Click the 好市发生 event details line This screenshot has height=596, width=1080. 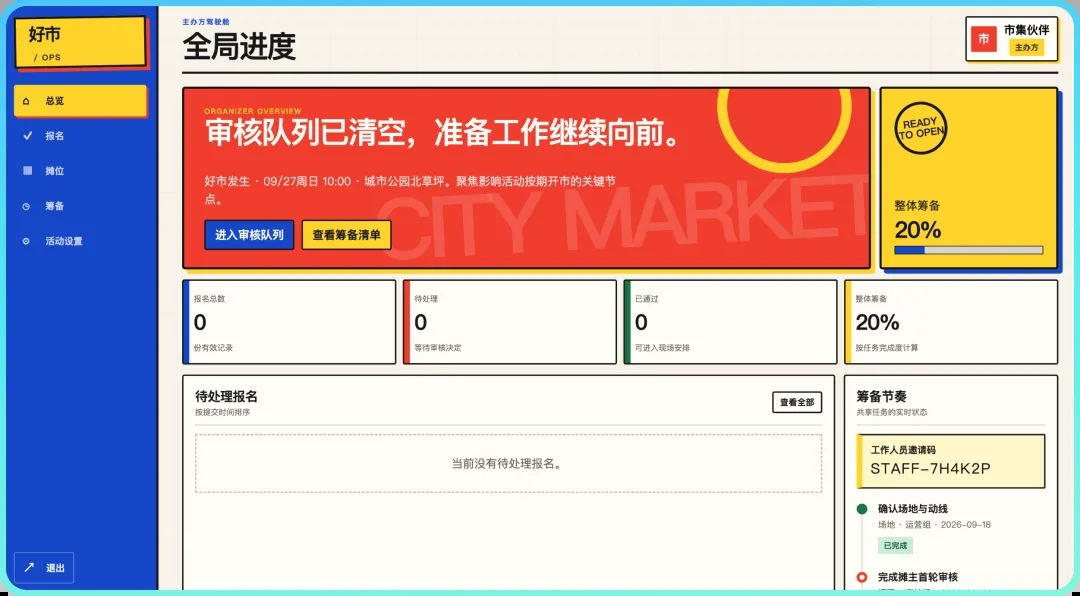(410, 190)
